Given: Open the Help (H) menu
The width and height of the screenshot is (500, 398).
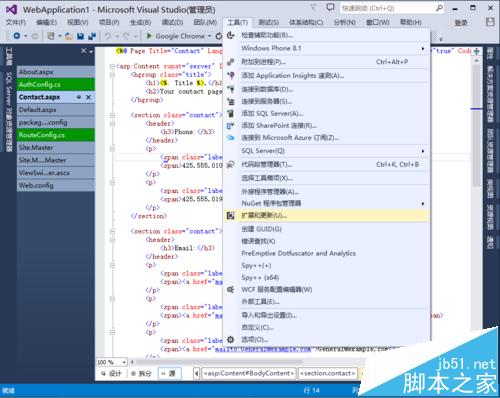Looking at the screenshot, I should [x=411, y=22].
